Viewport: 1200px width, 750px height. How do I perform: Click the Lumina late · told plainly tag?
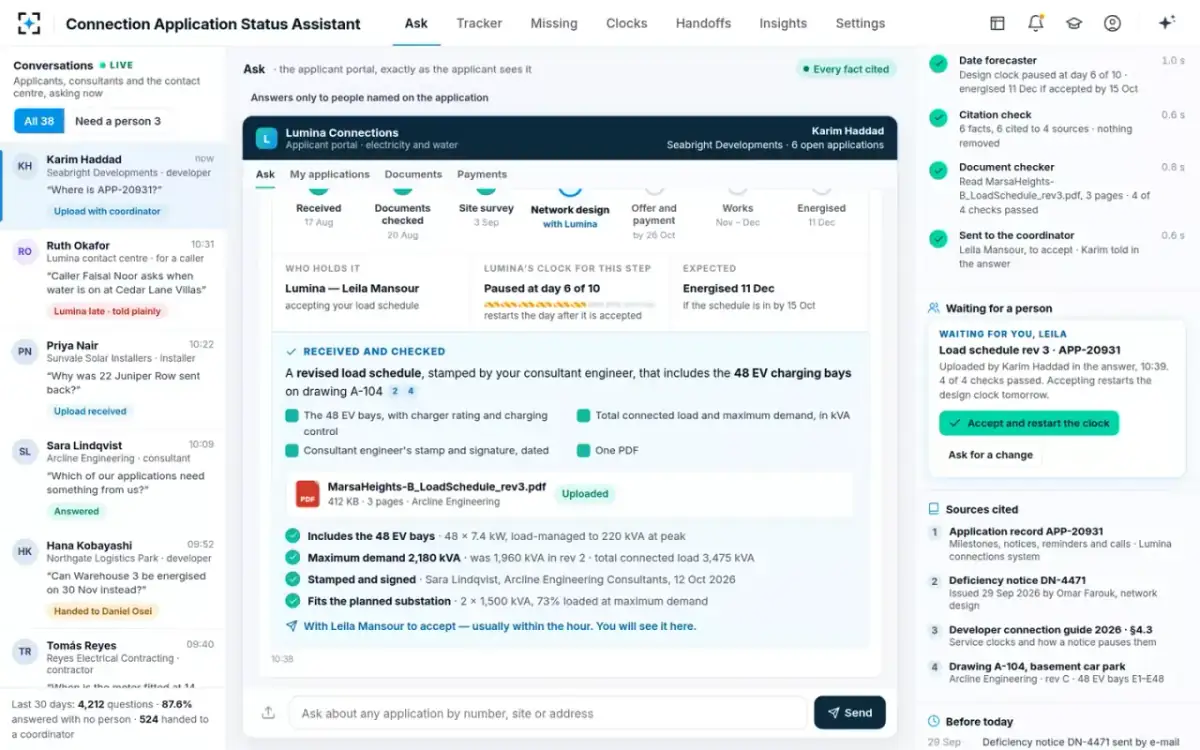[x=107, y=311]
